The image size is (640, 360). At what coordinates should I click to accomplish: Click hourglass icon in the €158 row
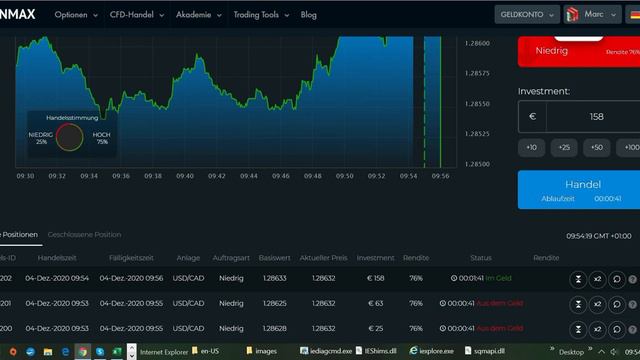point(578,280)
